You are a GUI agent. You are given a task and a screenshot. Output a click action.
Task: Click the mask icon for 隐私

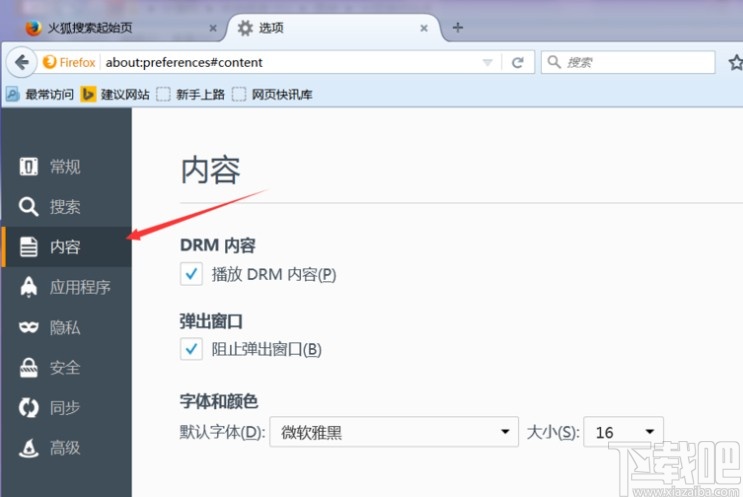click(x=28, y=327)
